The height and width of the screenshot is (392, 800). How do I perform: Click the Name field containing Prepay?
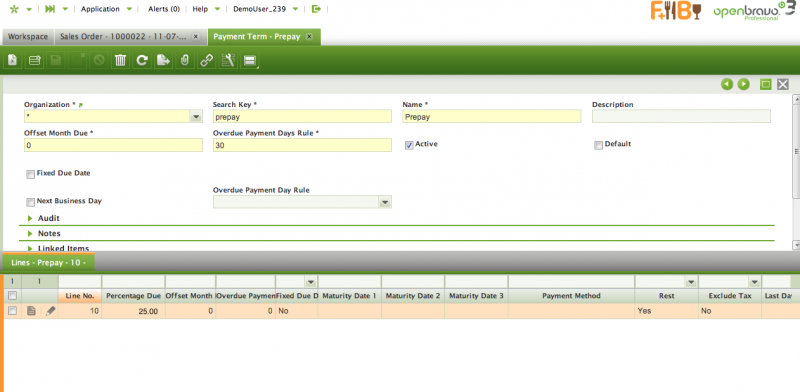click(x=491, y=117)
